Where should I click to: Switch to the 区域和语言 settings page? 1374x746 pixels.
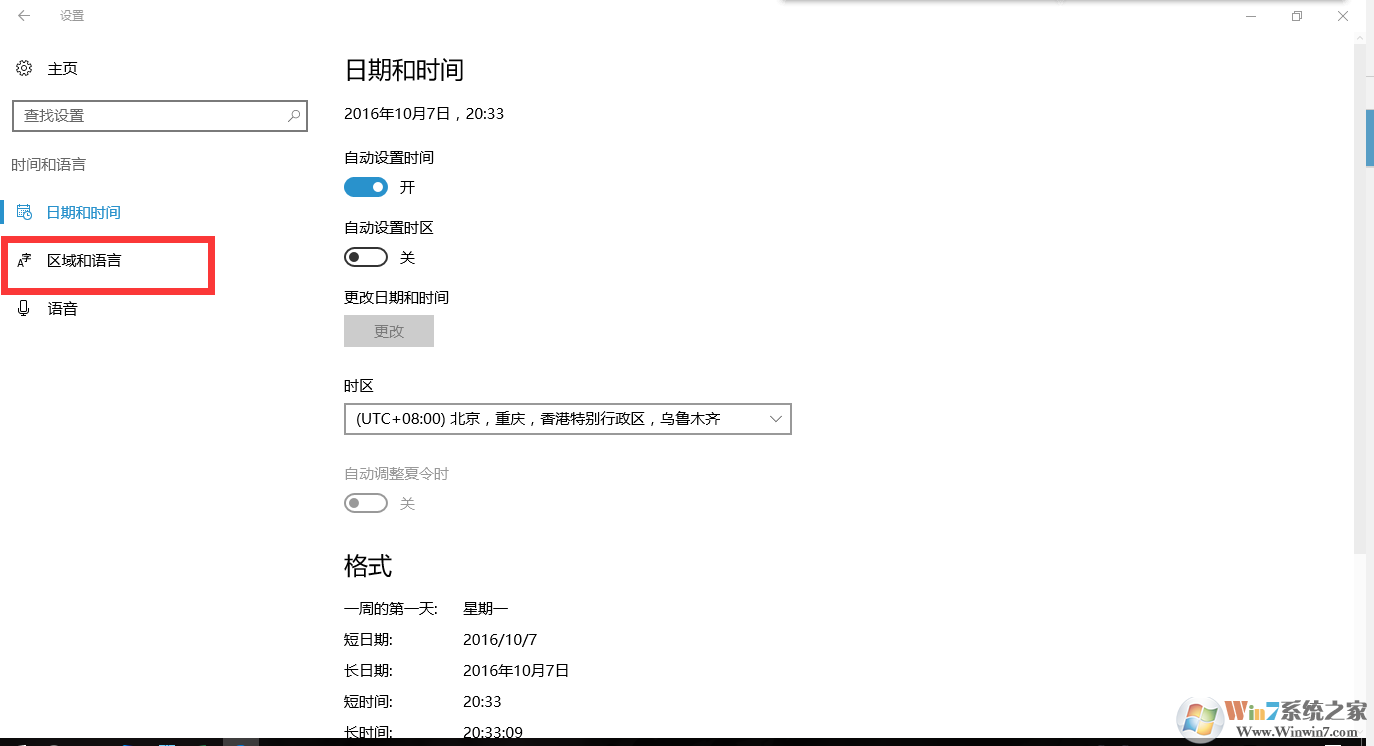point(84,260)
